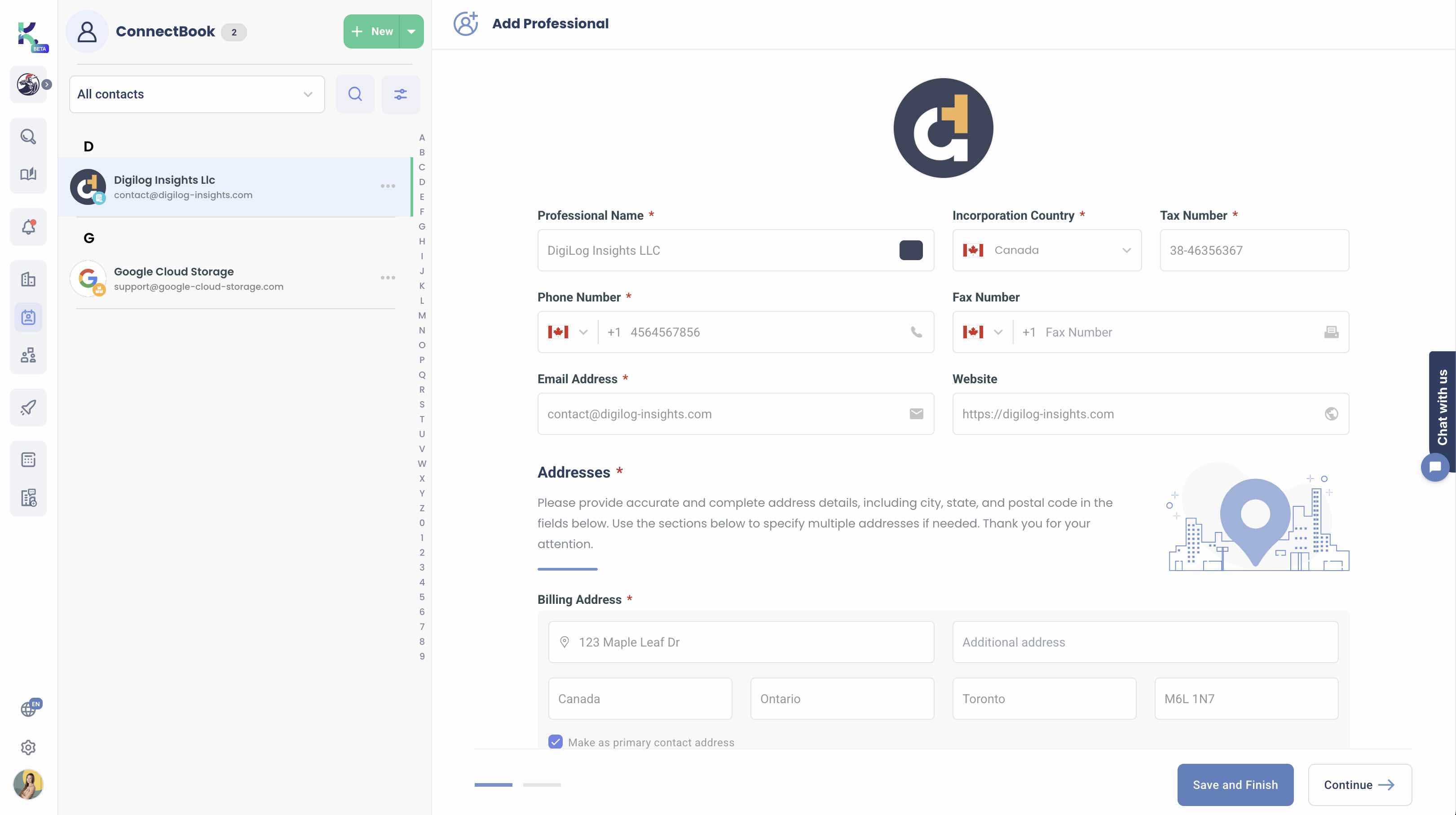Click the filter settings icon beside search
1456x815 pixels.
click(x=401, y=94)
